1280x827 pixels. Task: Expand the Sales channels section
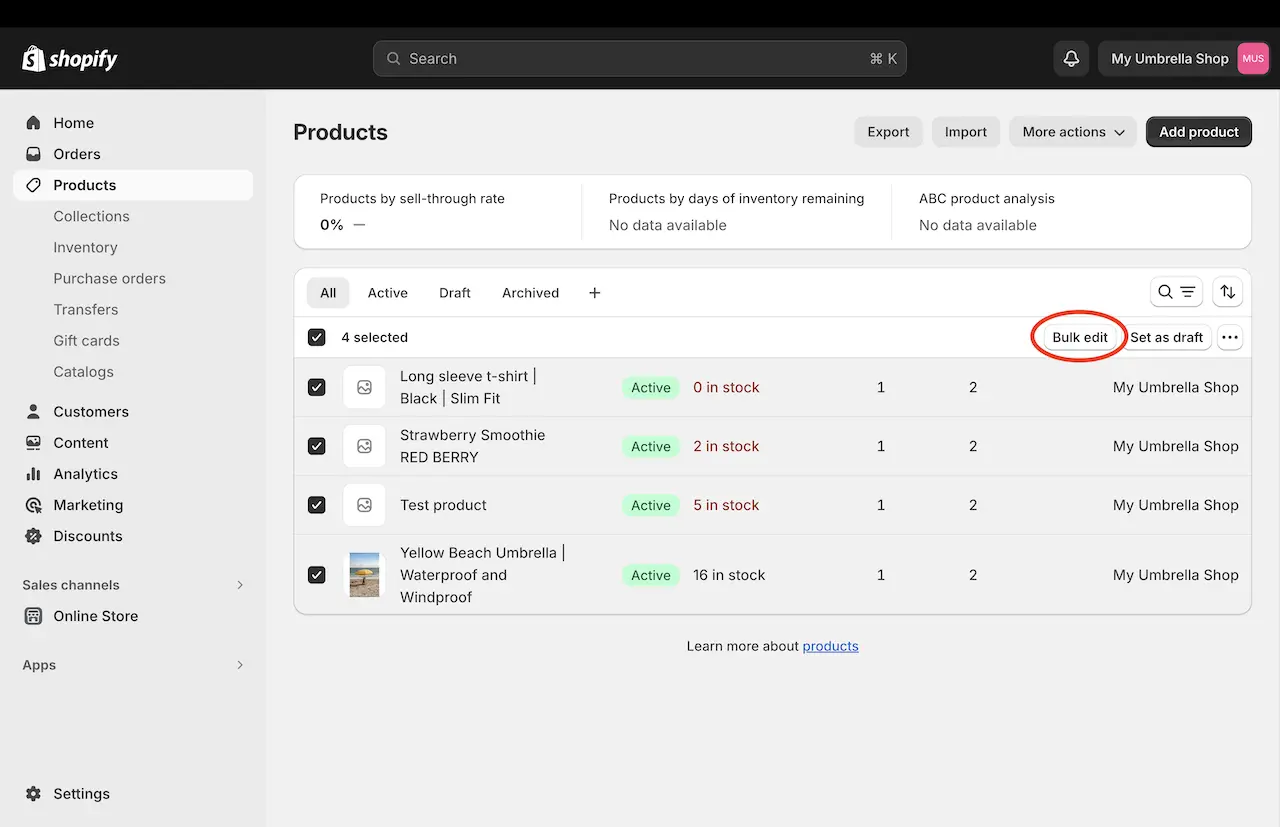(239, 585)
